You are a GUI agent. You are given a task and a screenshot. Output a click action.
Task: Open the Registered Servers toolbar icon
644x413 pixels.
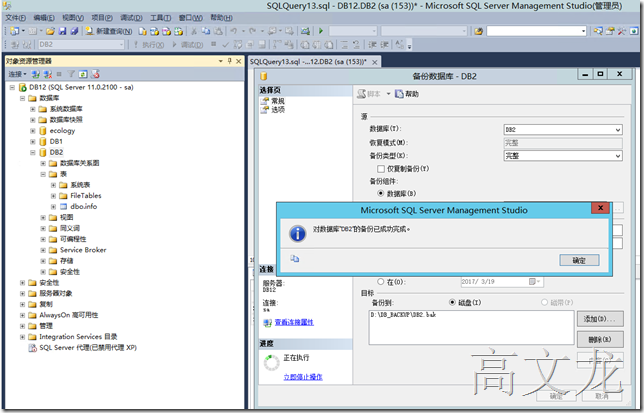(x=598, y=31)
